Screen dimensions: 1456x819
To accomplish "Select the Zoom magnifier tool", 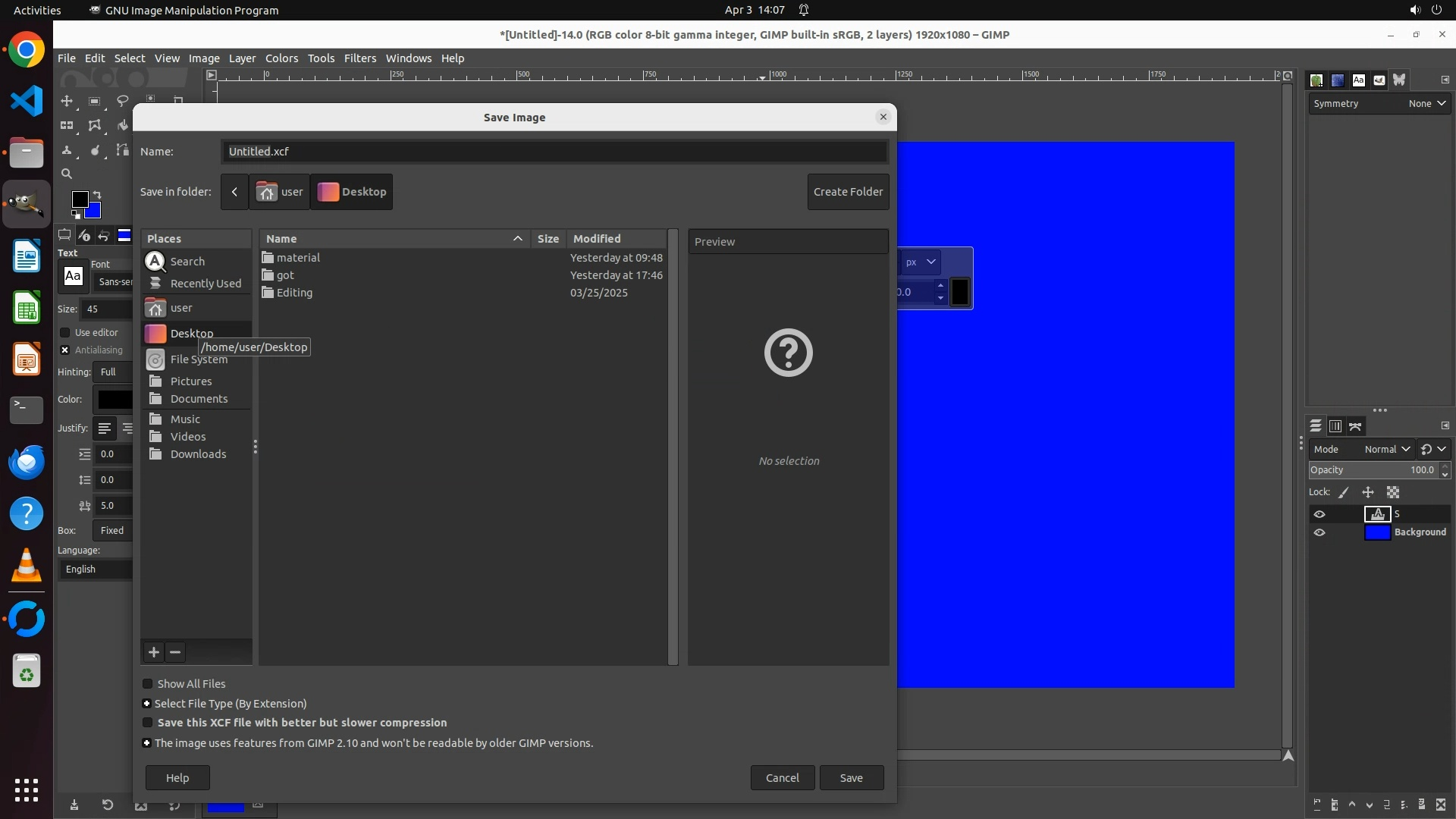I will (x=67, y=174).
